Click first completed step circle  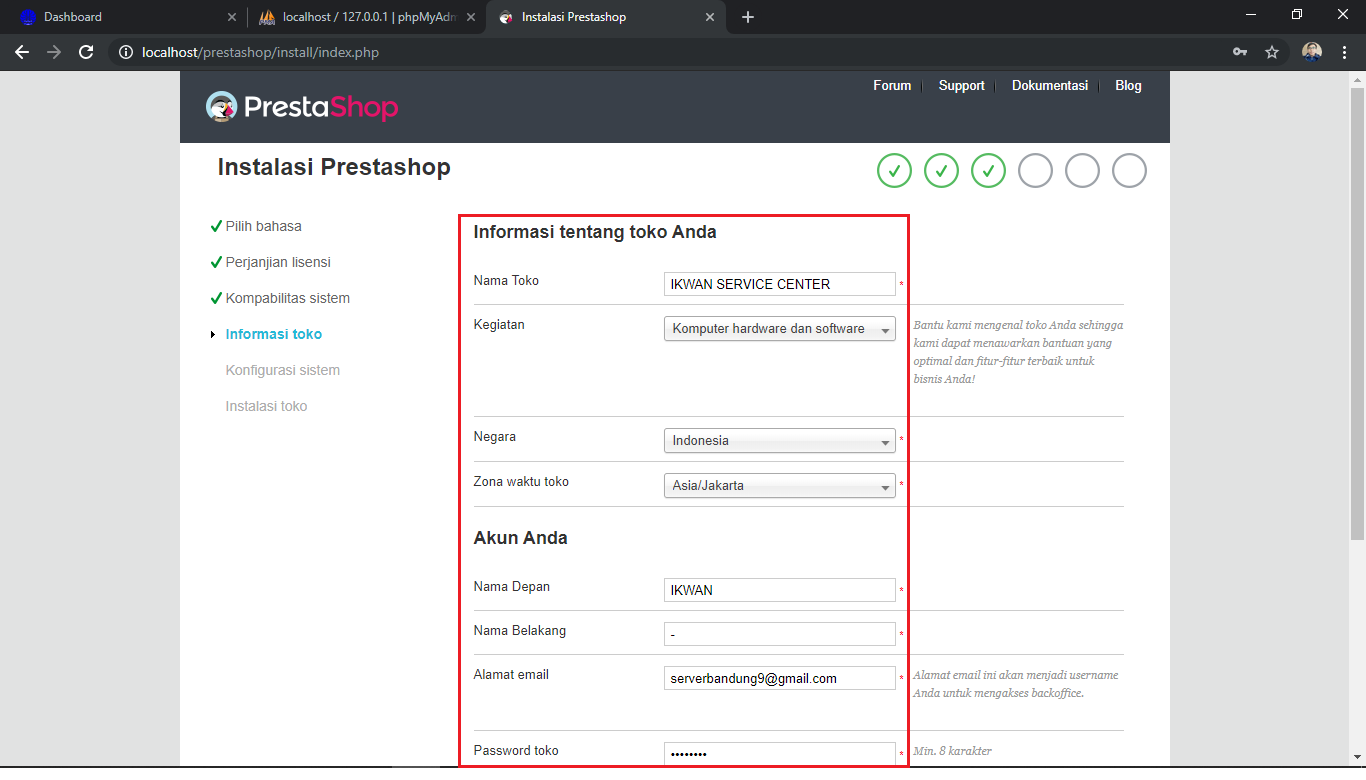tap(894, 171)
